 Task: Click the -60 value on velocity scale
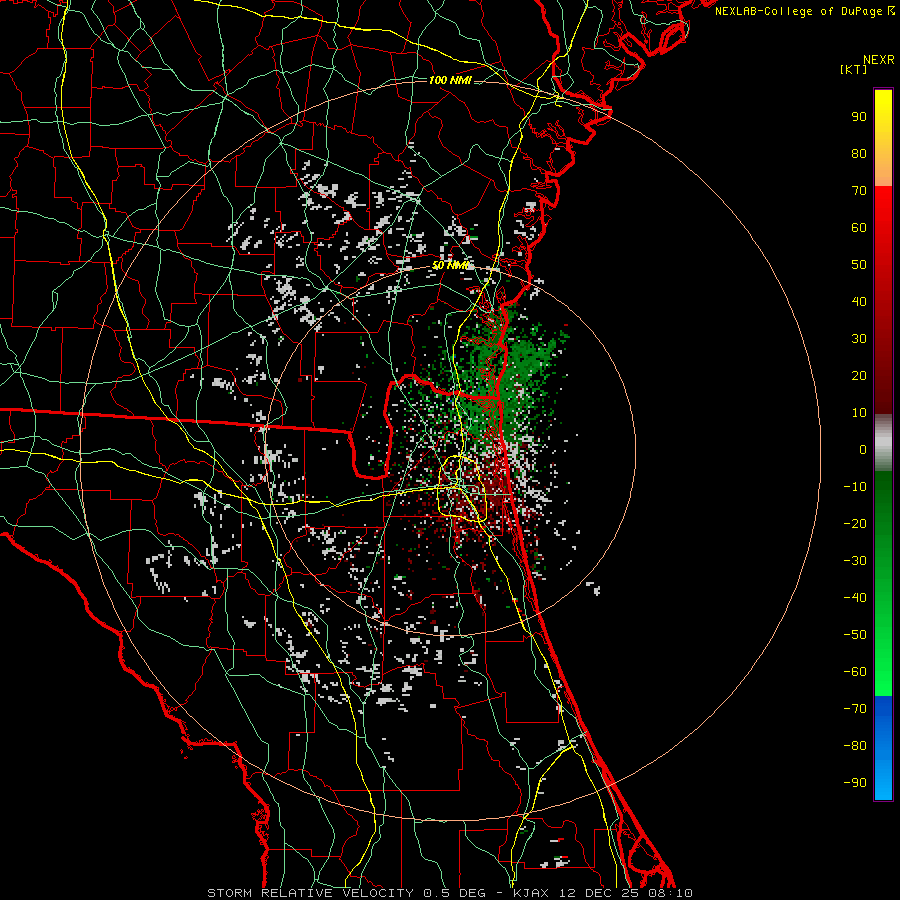[855, 672]
